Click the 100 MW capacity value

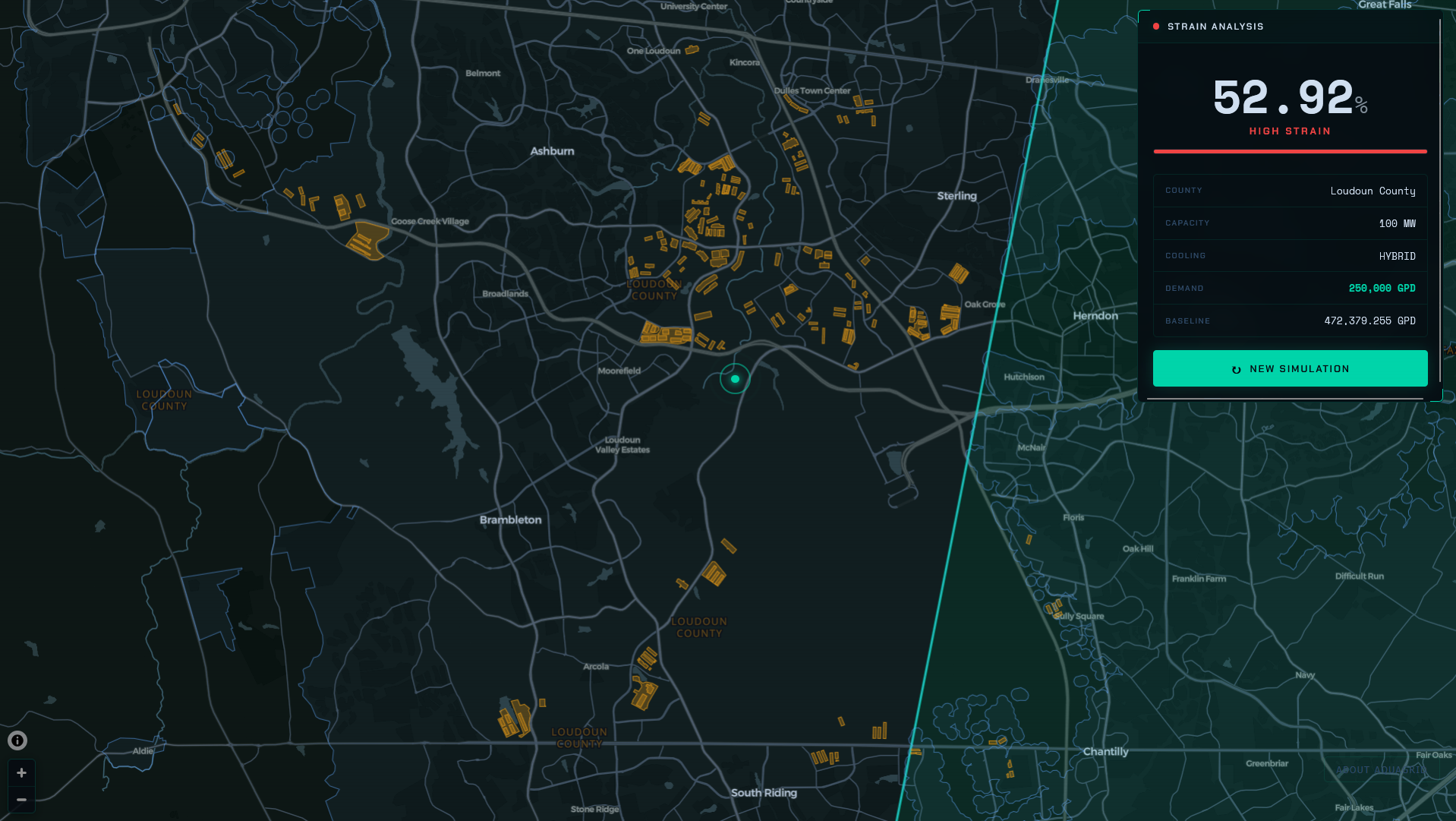(1397, 223)
